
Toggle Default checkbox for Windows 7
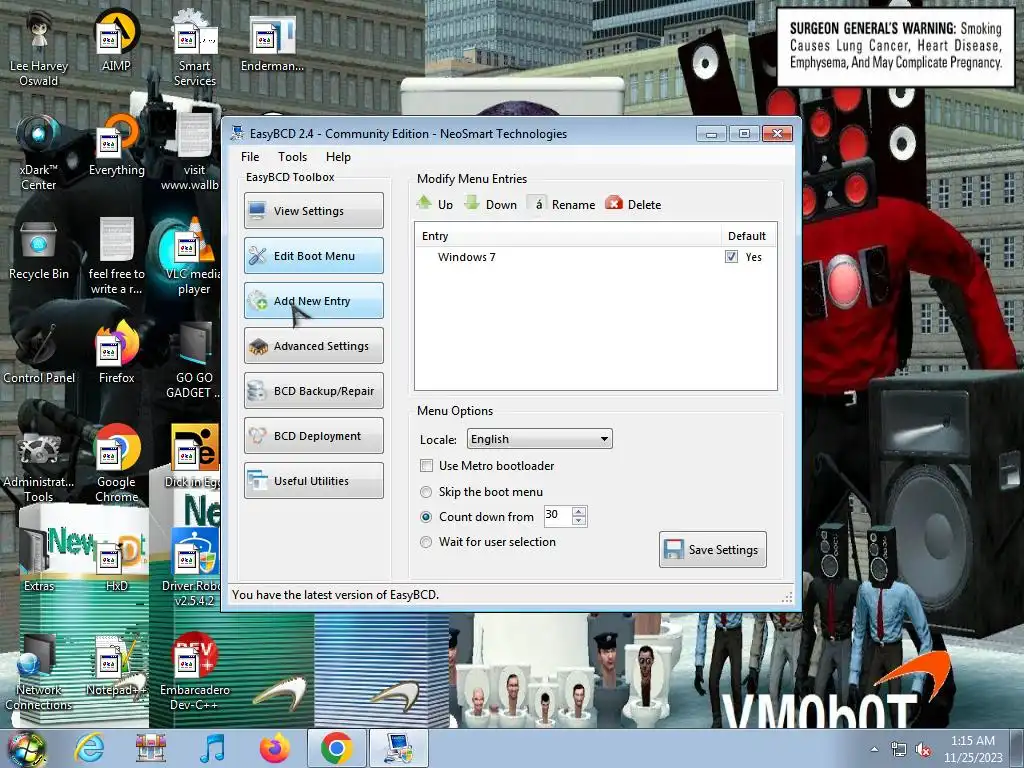pyautogui.click(x=731, y=257)
